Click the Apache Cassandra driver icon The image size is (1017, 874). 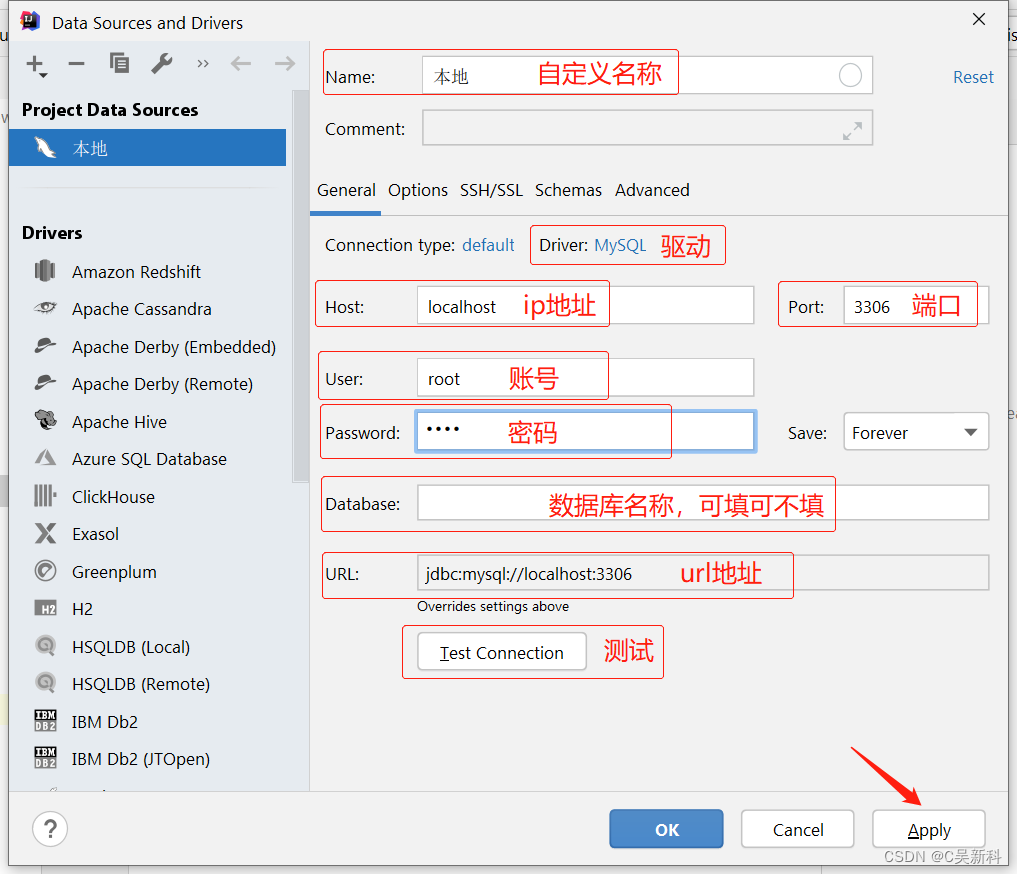pyautogui.click(x=45, y=308)
